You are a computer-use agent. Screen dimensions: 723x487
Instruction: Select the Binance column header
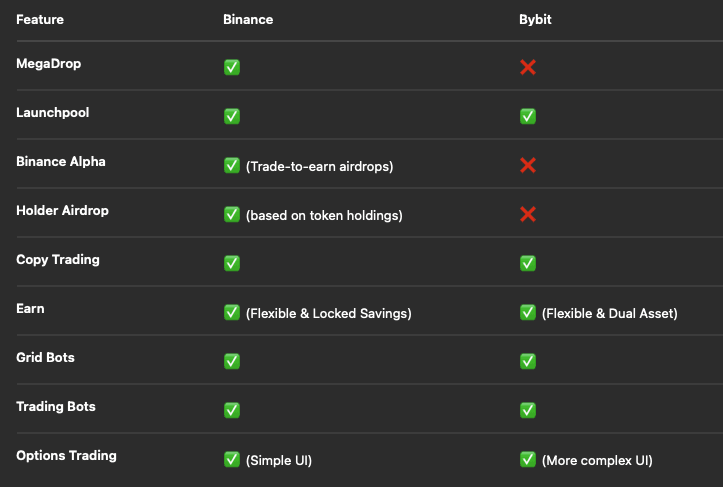pos(248,19)
